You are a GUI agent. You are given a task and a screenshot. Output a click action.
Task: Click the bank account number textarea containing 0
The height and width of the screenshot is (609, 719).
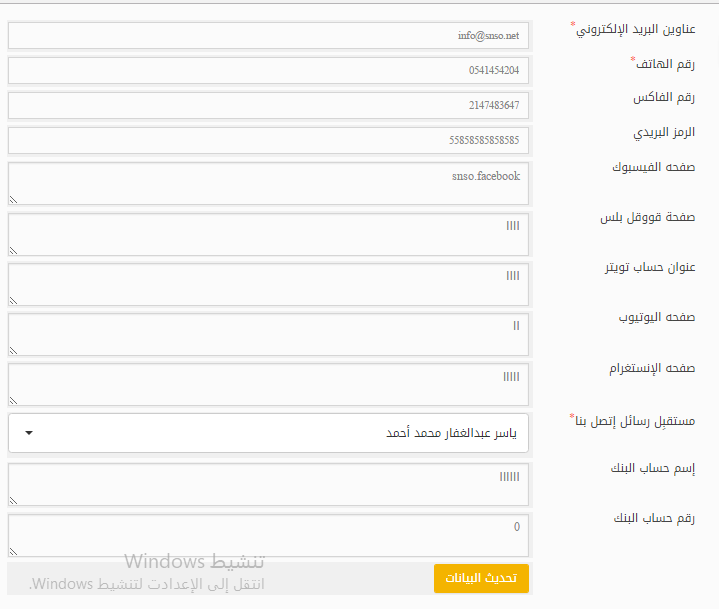pyautogui.click(x=268, y=535)
